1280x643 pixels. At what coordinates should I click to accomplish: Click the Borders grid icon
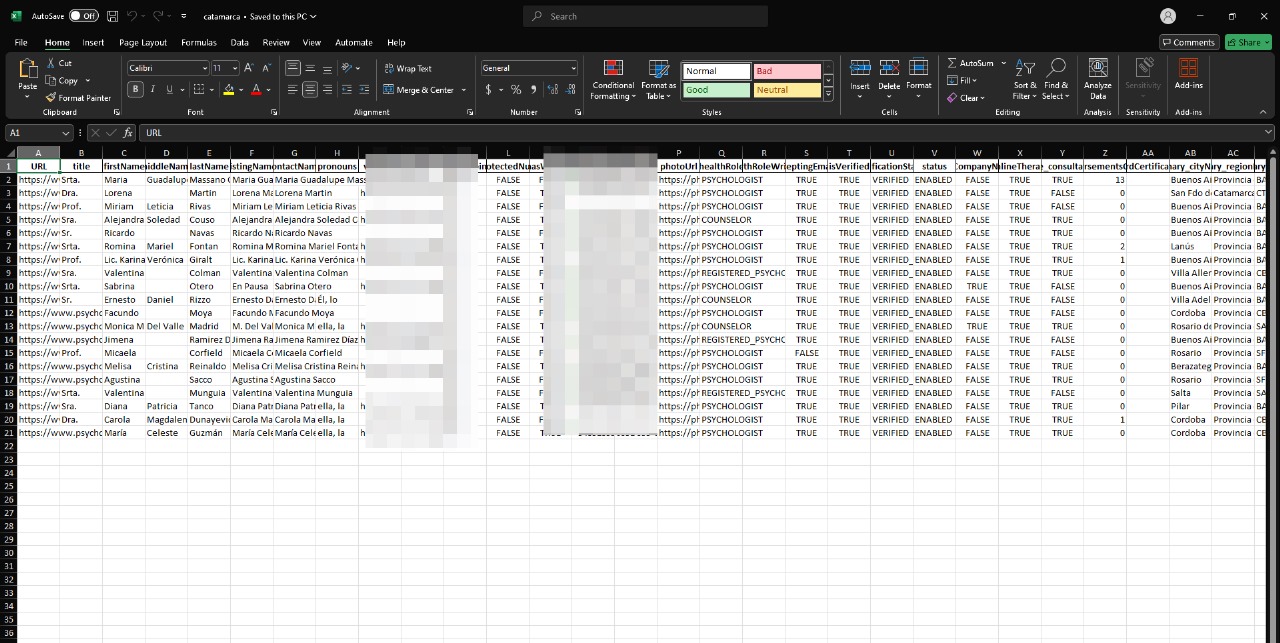pos(199,89)
